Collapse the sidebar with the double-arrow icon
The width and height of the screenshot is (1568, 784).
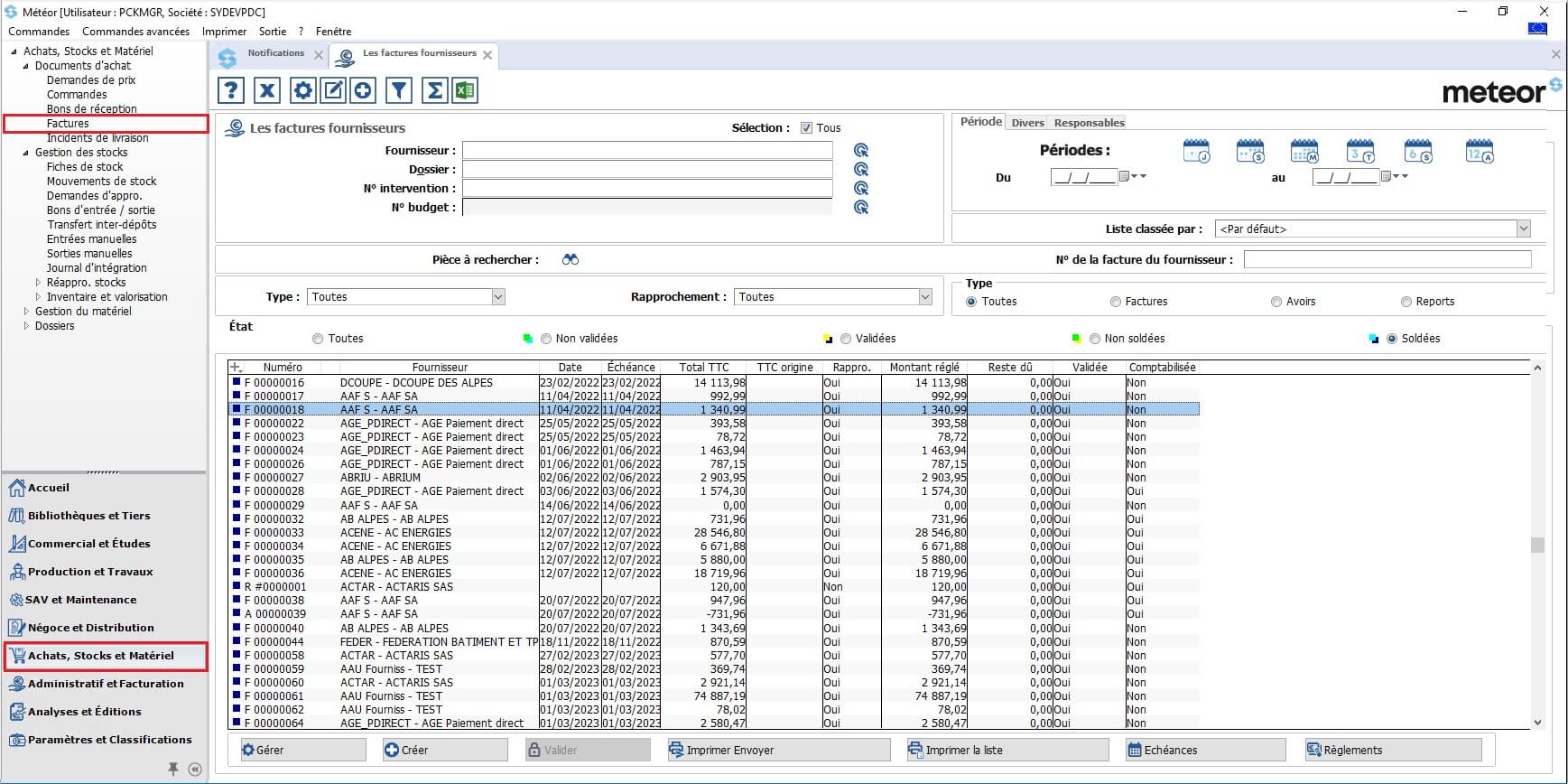point(195,770)
